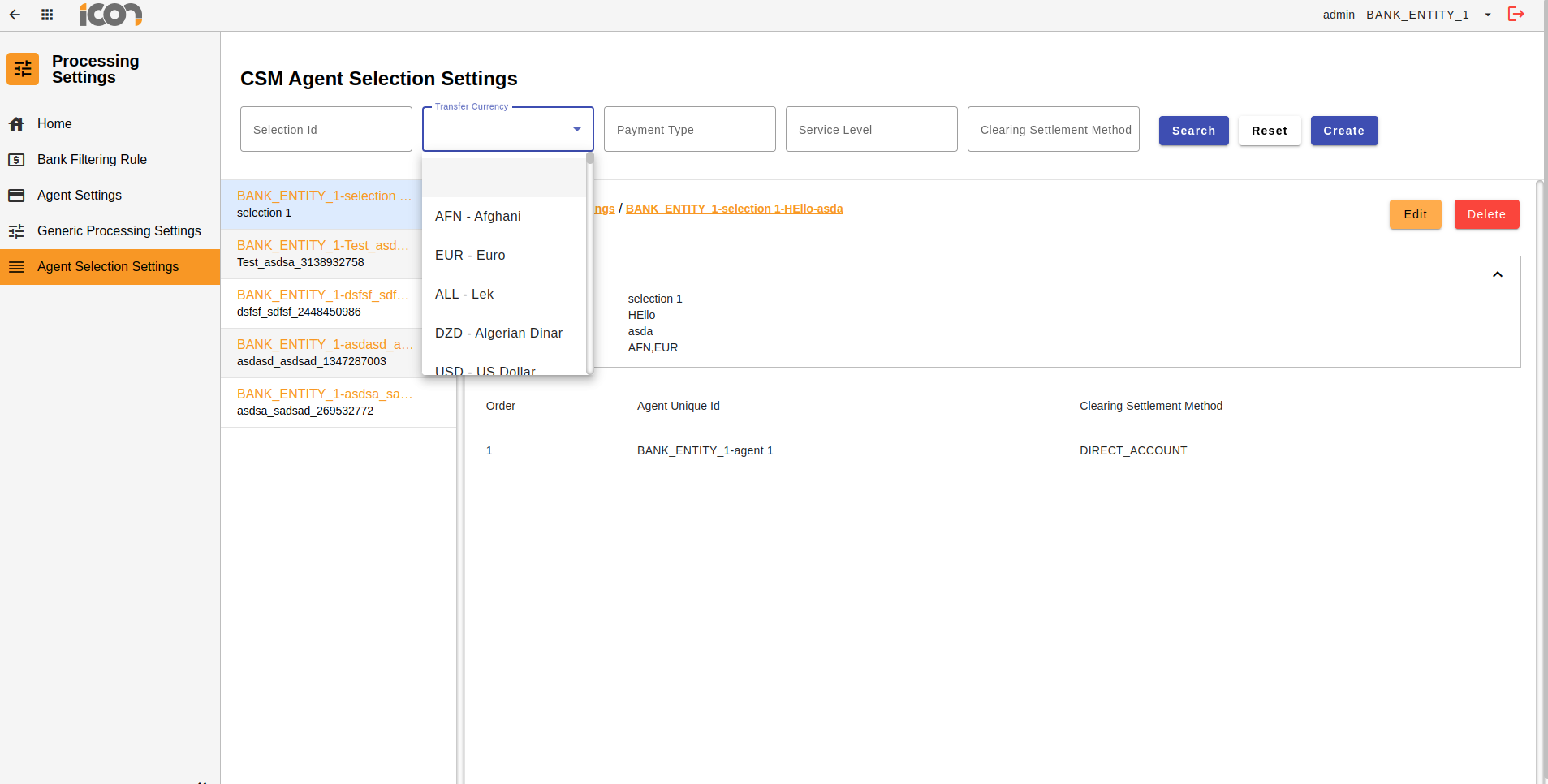
Task: Select EUR - Euro from currency list
Action: [x=471, y=255]
